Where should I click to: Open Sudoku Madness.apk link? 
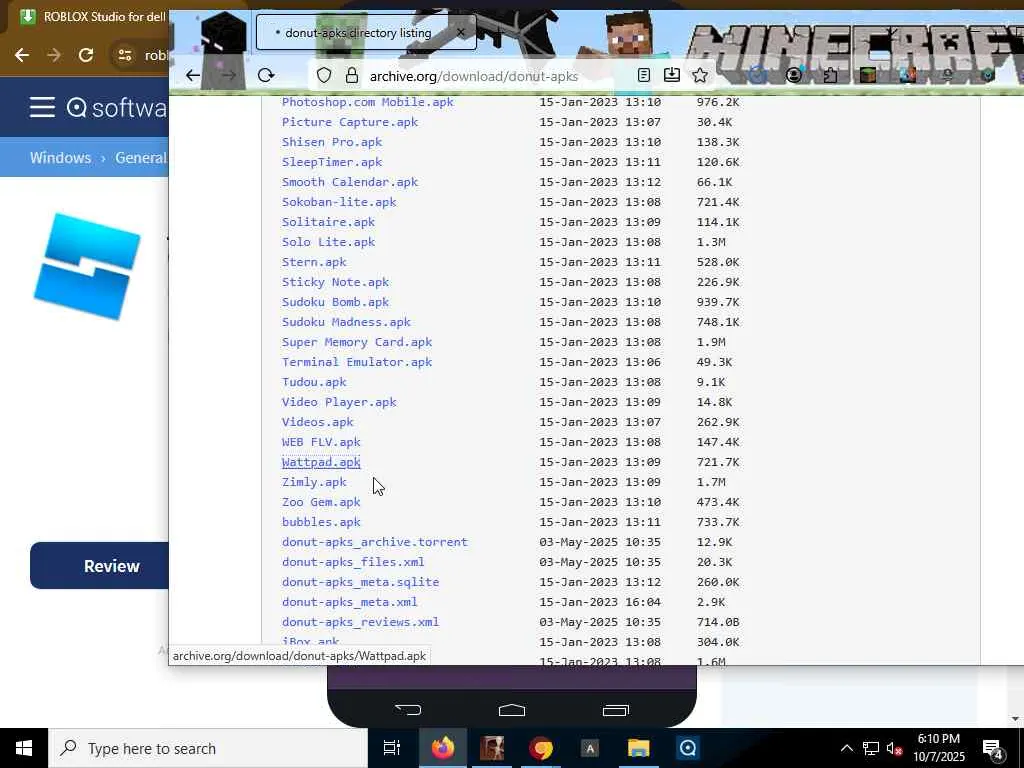(x=346, y=322)
